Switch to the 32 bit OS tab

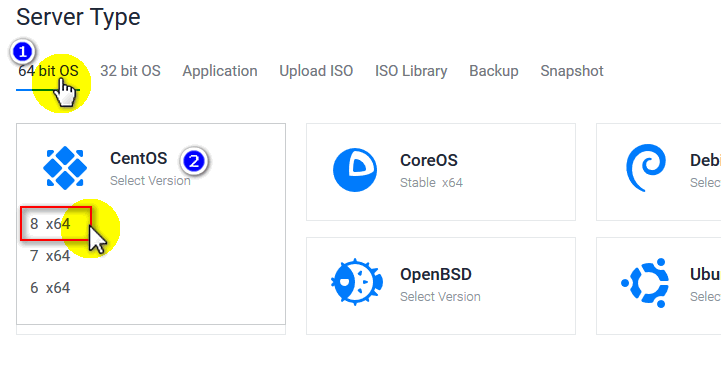tap(130, 71)
